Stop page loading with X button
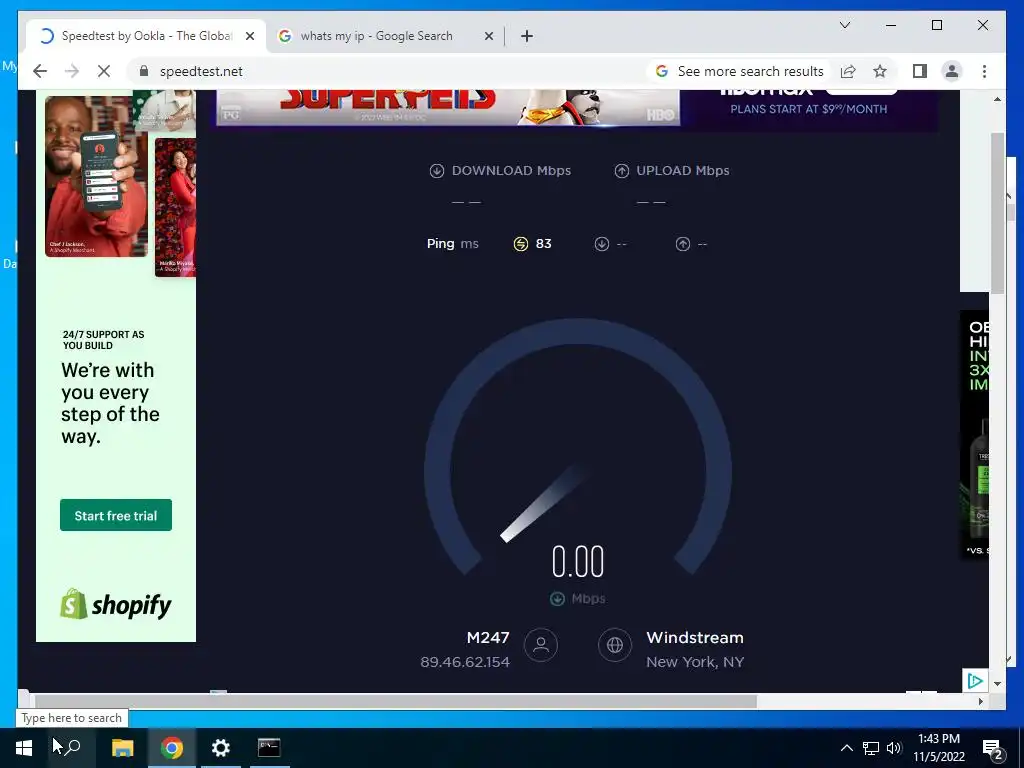 [x=104, y=71]
